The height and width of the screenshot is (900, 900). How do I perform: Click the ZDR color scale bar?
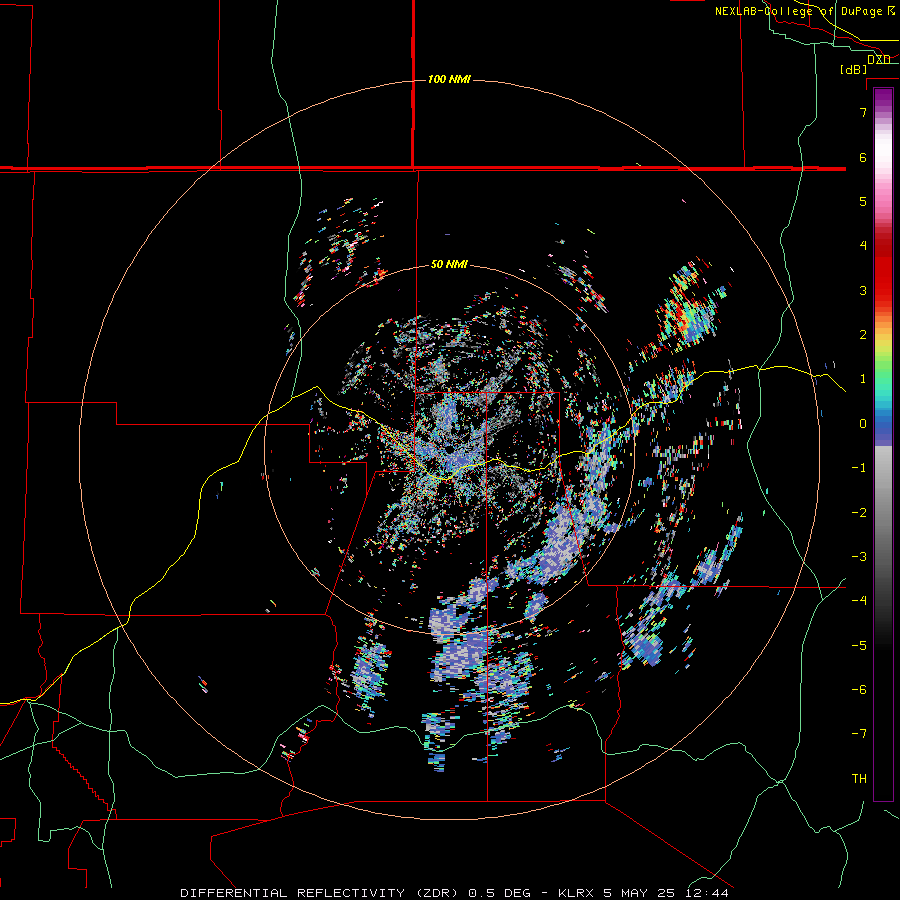(x=883, y=445)
